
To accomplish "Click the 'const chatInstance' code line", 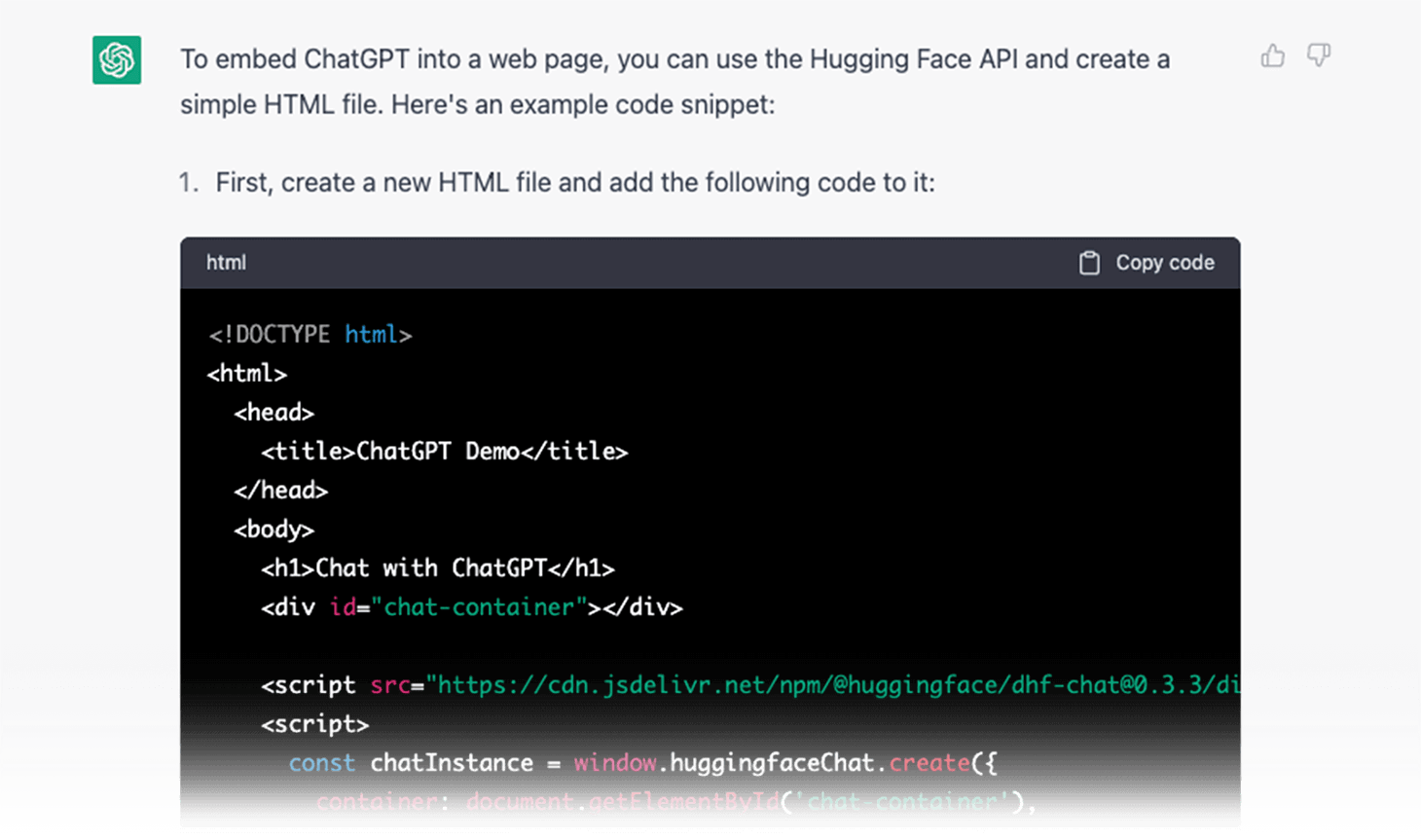I will click(642, 763).
